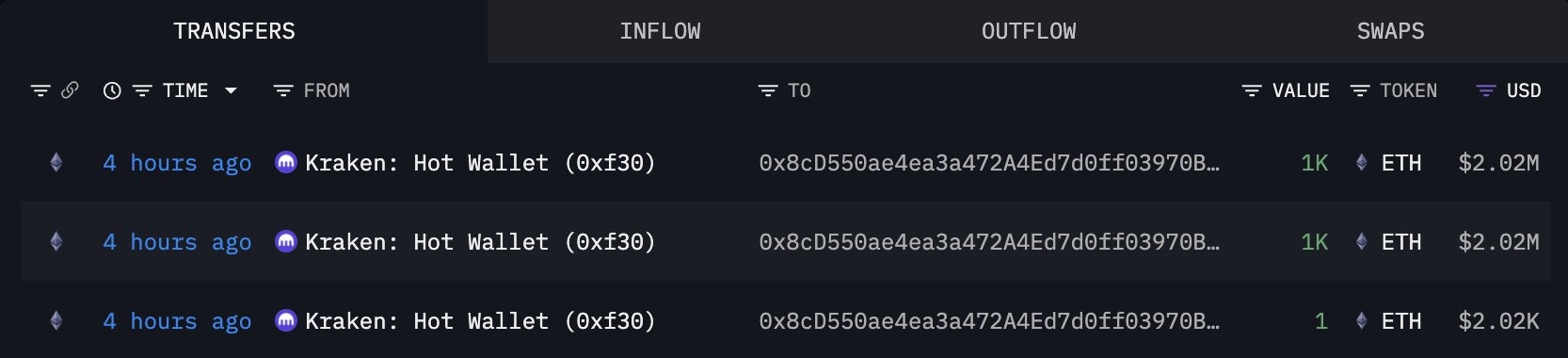Click the chain link icon in header
Viewport: 1568px width, 358px height.
[x=70, y=90]
